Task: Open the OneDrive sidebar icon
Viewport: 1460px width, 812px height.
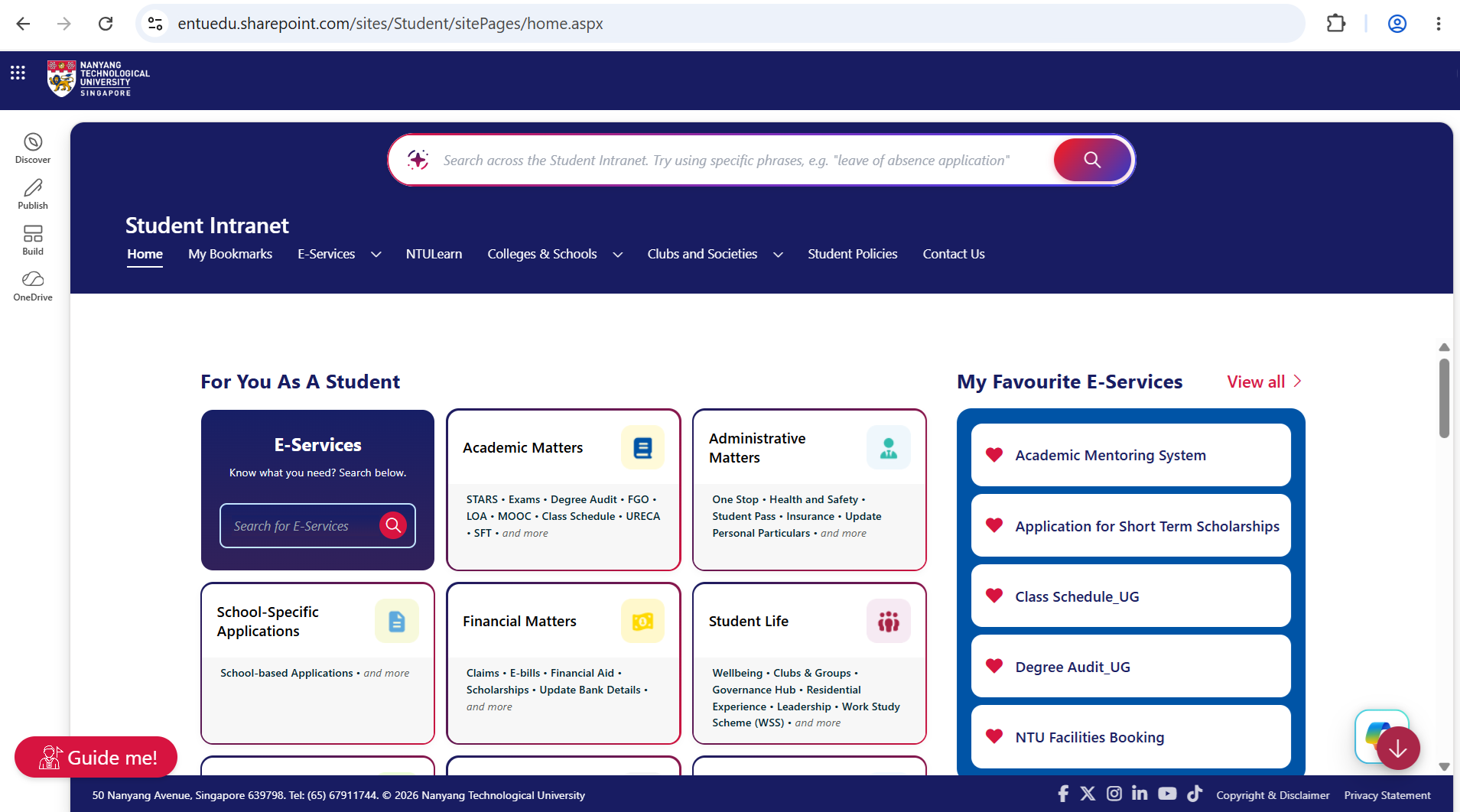Action: tap(33, 286)
